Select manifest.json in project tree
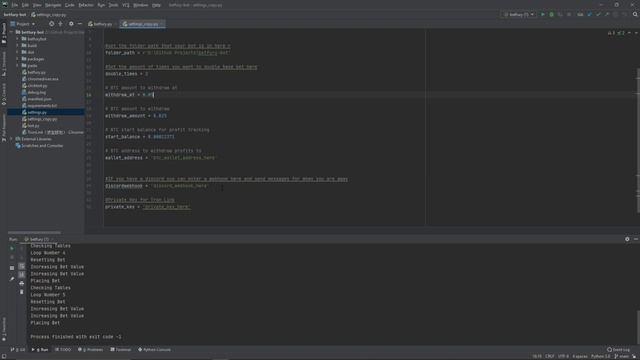This screenshot has height=360, width=640. tap(40, 99)
